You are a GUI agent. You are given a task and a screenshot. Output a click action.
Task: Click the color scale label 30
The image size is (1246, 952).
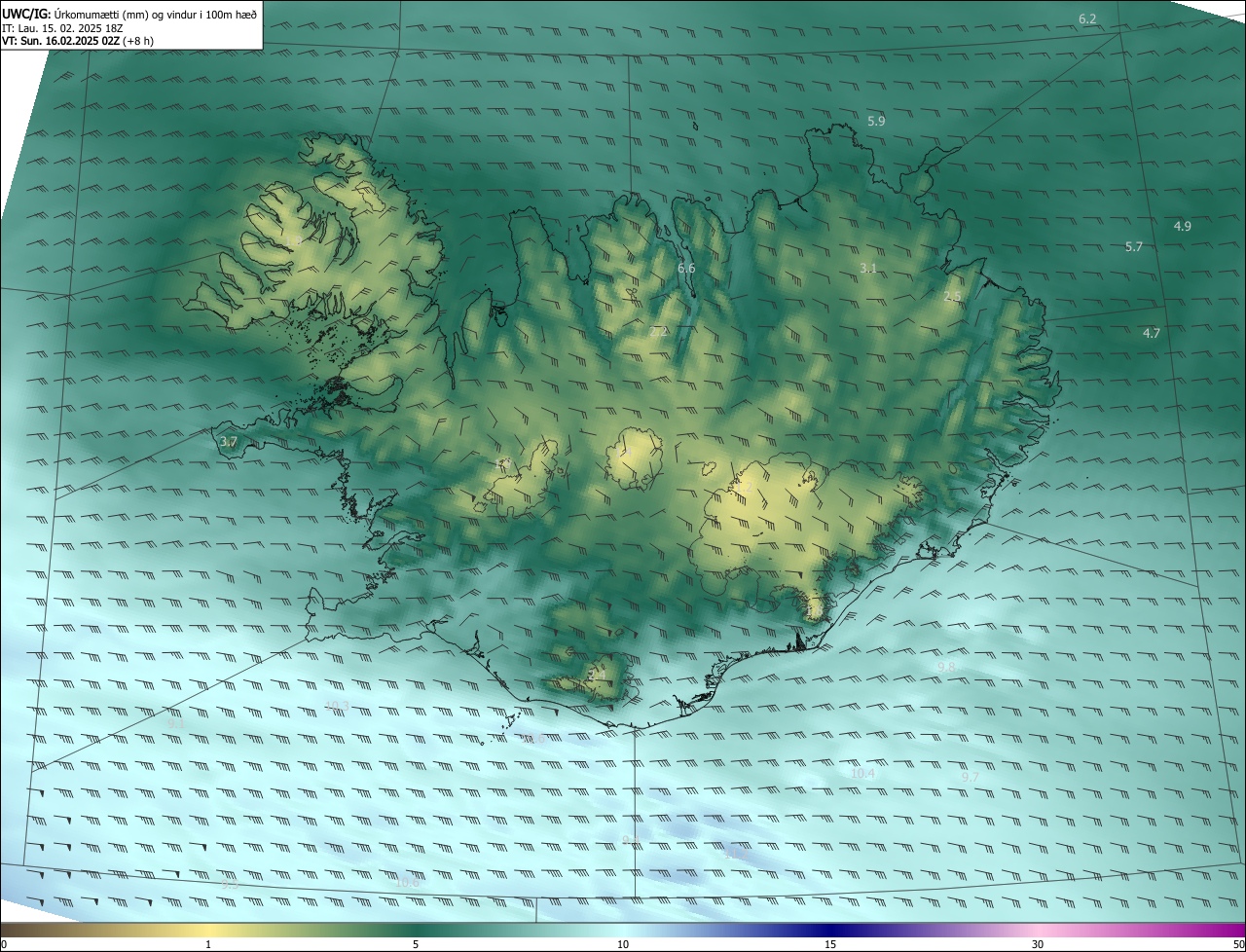coord(1038,944)
